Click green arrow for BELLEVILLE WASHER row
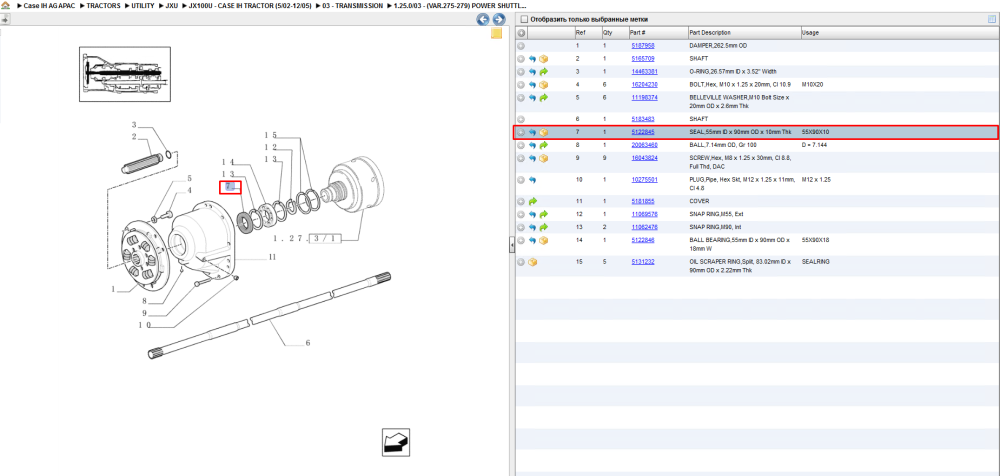 (x=543, y=98)
